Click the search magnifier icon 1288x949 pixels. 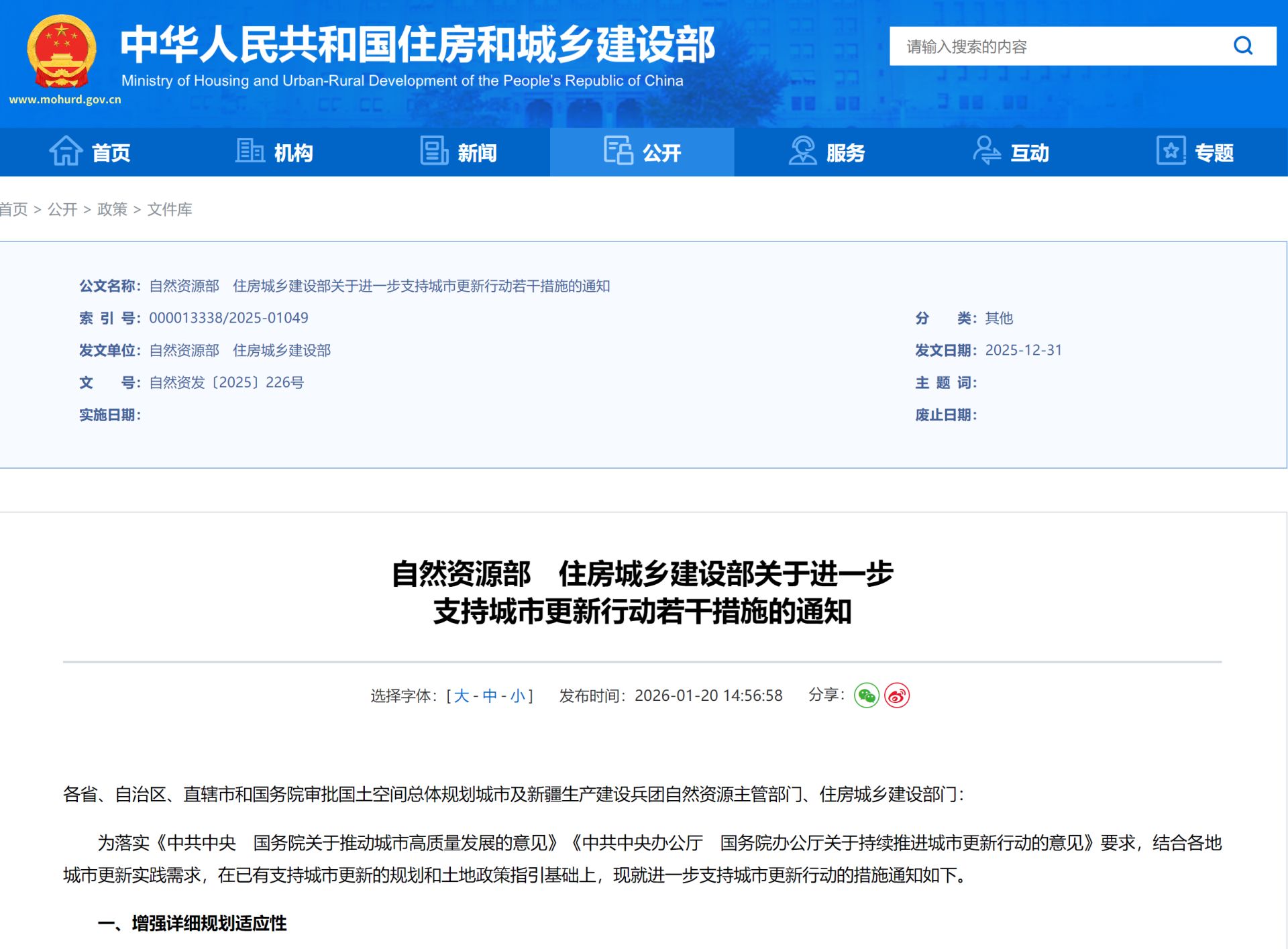point(1243,46)
